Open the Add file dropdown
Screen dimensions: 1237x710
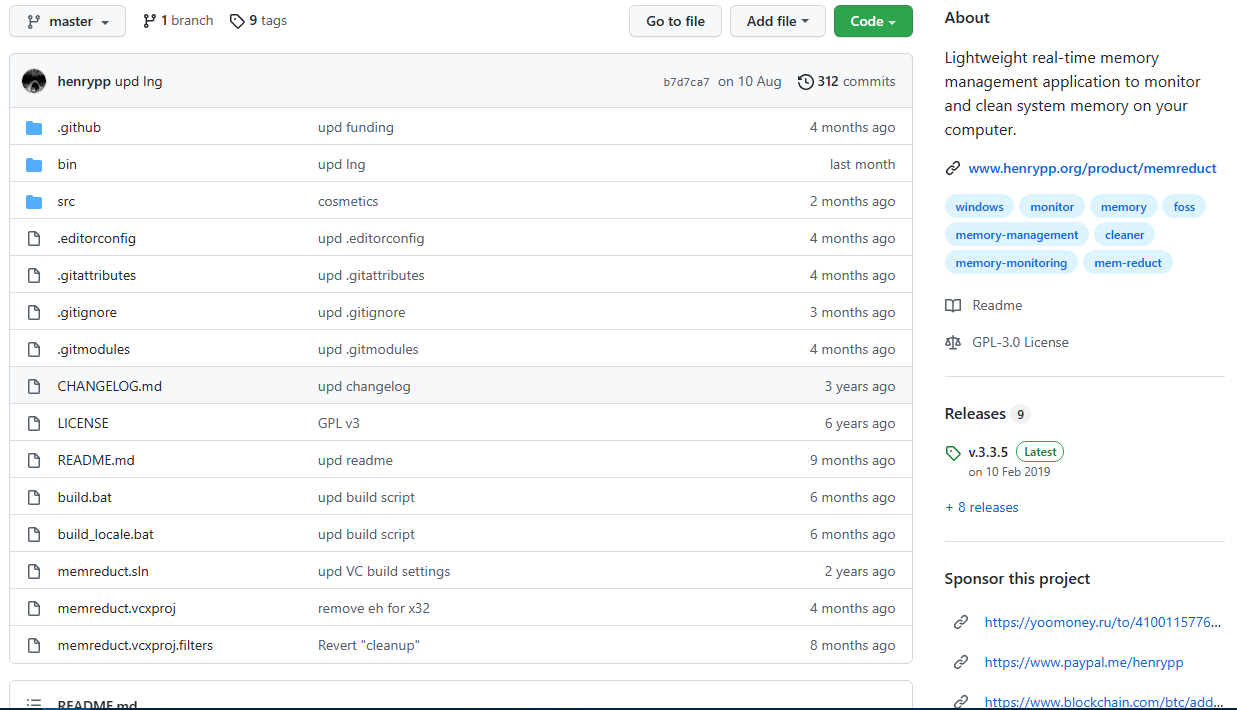point(777,21)
